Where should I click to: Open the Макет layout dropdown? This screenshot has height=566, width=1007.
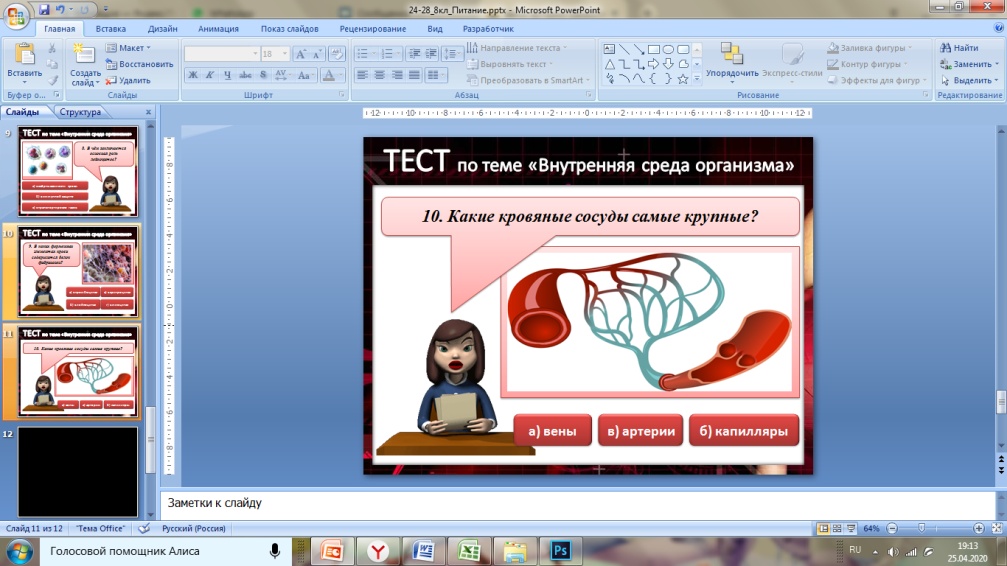click(x=130, y=48)
